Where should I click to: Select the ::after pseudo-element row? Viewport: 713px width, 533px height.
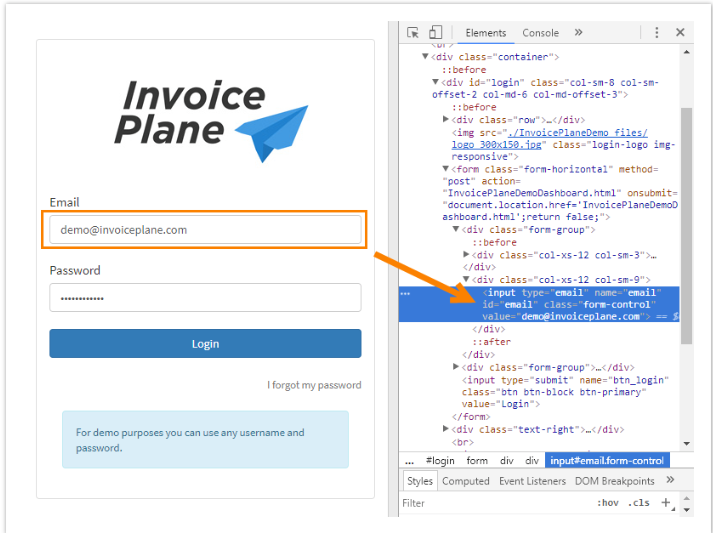[x=492, y=342]
